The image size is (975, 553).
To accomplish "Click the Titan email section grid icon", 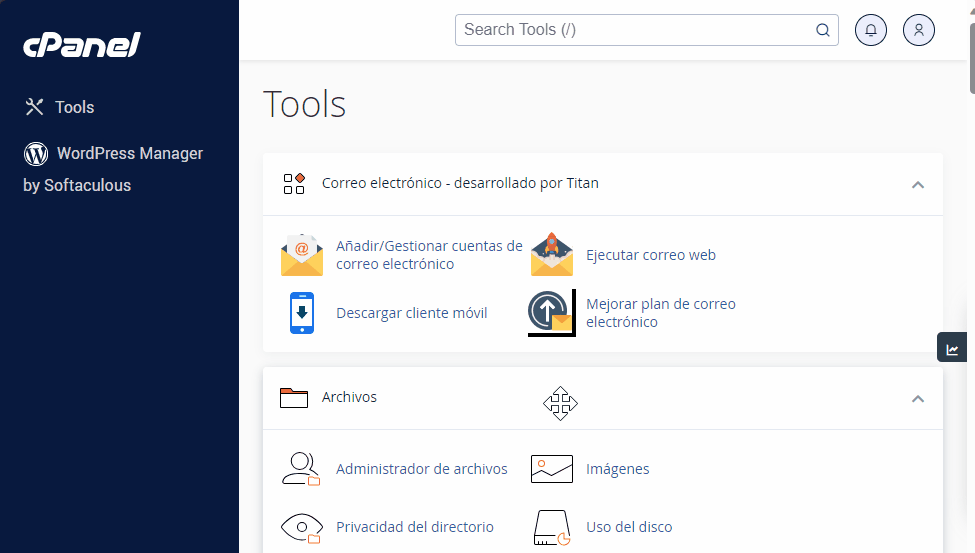I will (294, 184).
